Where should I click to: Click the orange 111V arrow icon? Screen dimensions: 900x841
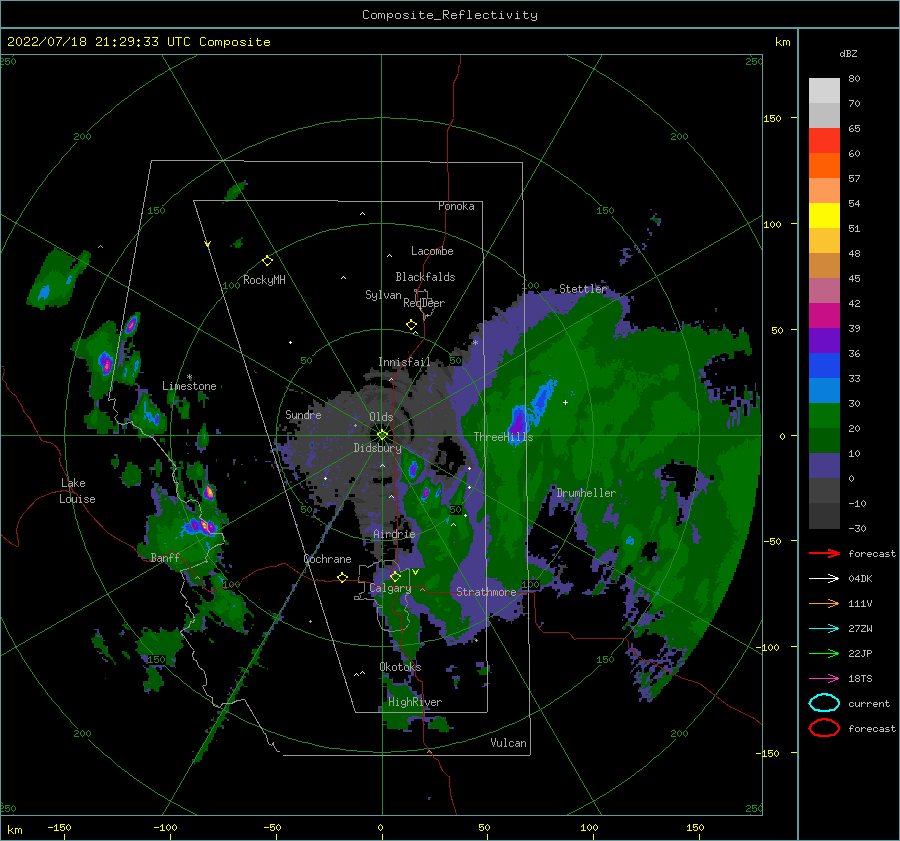click(x=824, y=603)
